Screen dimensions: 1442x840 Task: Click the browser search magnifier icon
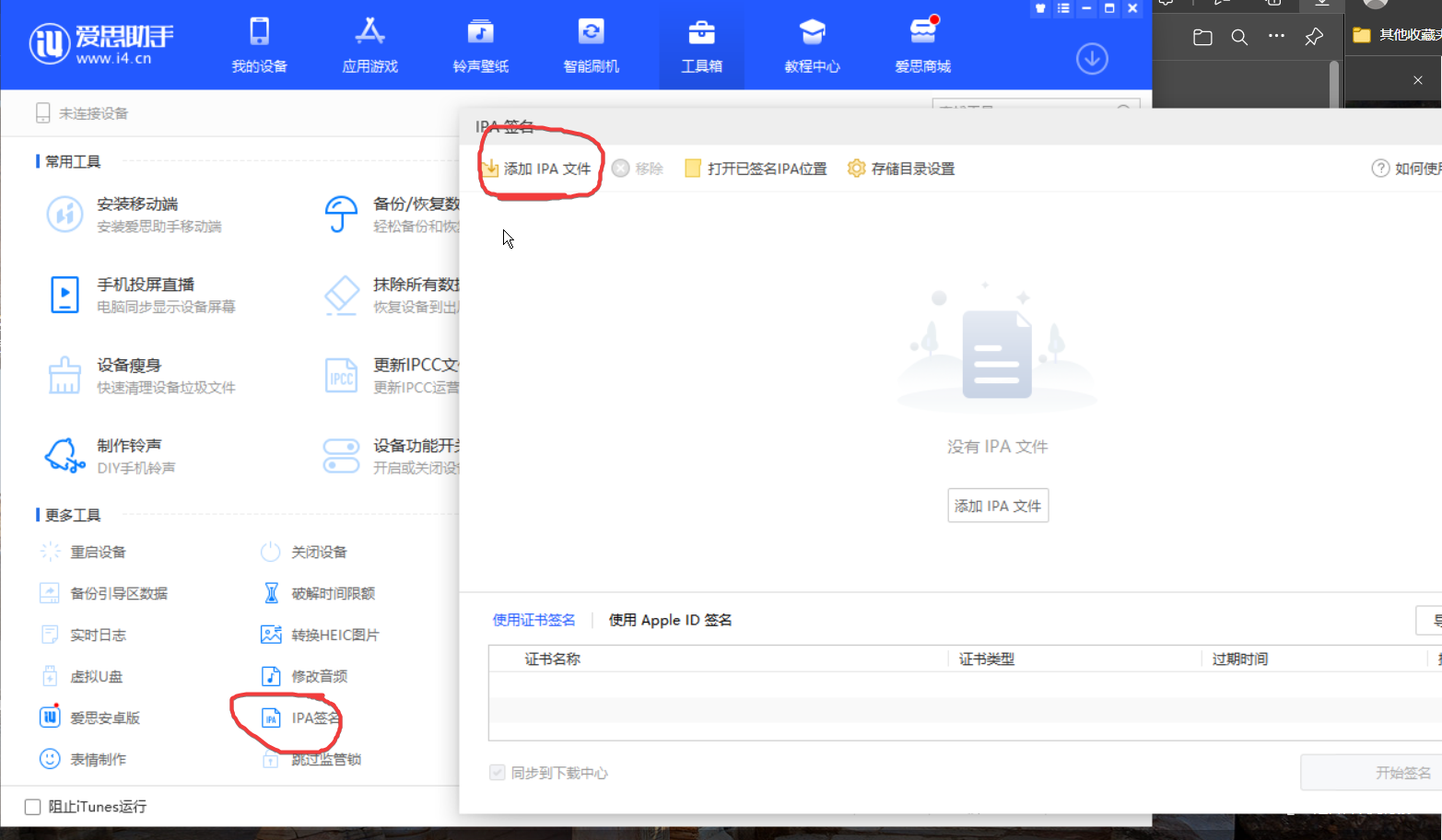(1239, 37)
